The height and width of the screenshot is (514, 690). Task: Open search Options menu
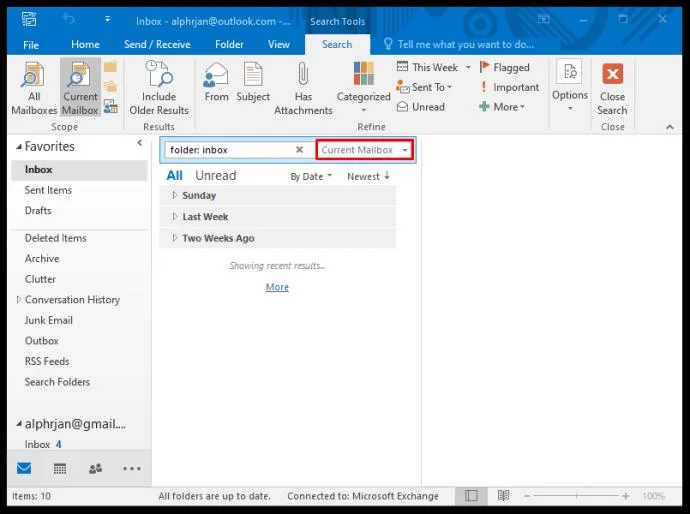pos(570,85)
